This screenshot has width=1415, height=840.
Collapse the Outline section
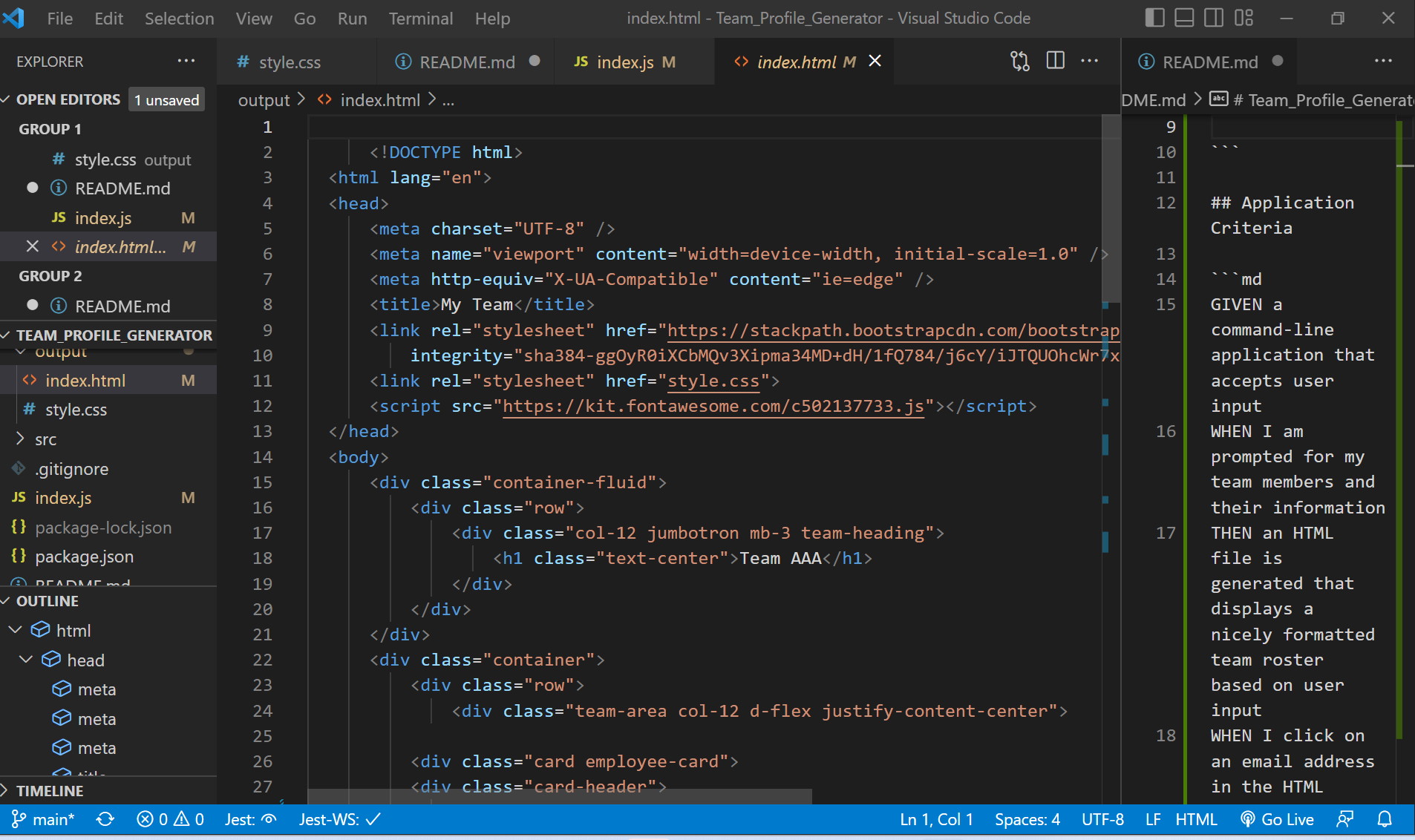point(108,601)
